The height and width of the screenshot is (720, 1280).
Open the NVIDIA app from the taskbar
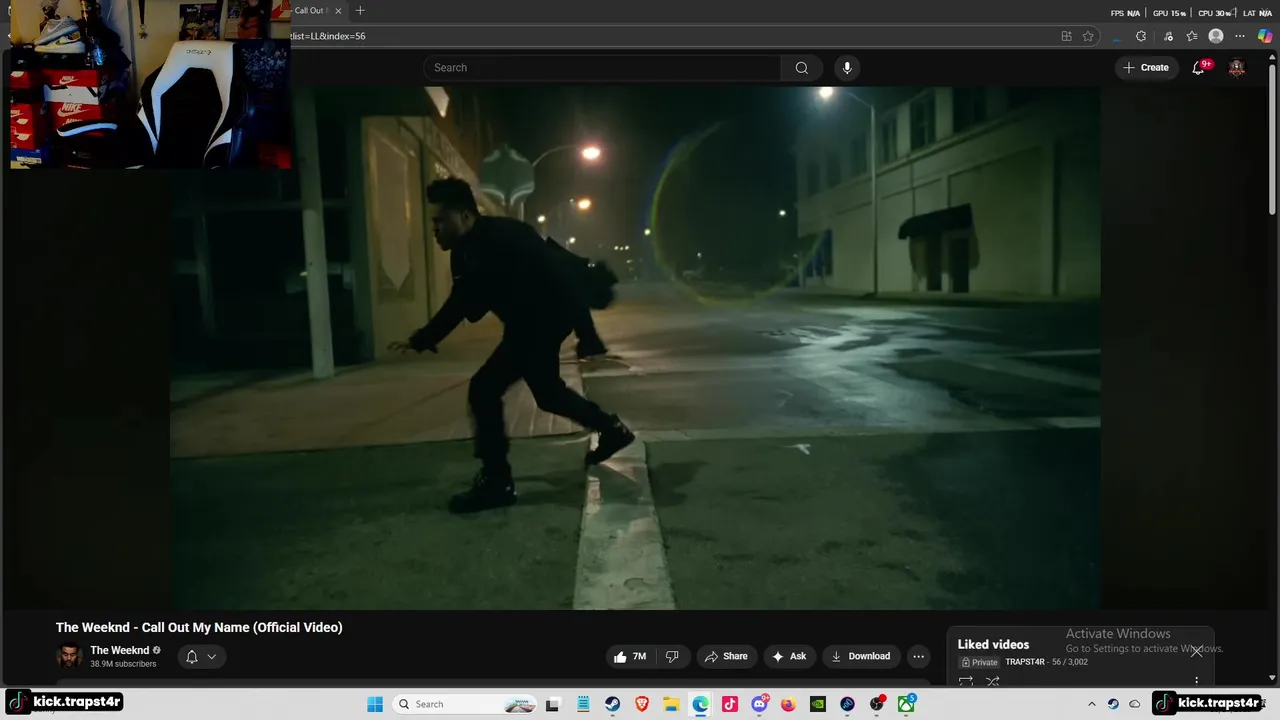point(818,704)
